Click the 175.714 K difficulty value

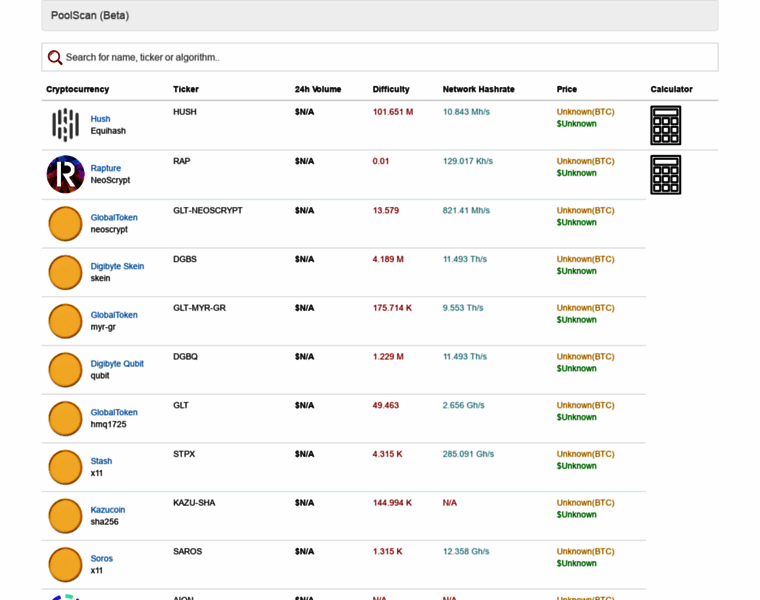pos(392,308)
